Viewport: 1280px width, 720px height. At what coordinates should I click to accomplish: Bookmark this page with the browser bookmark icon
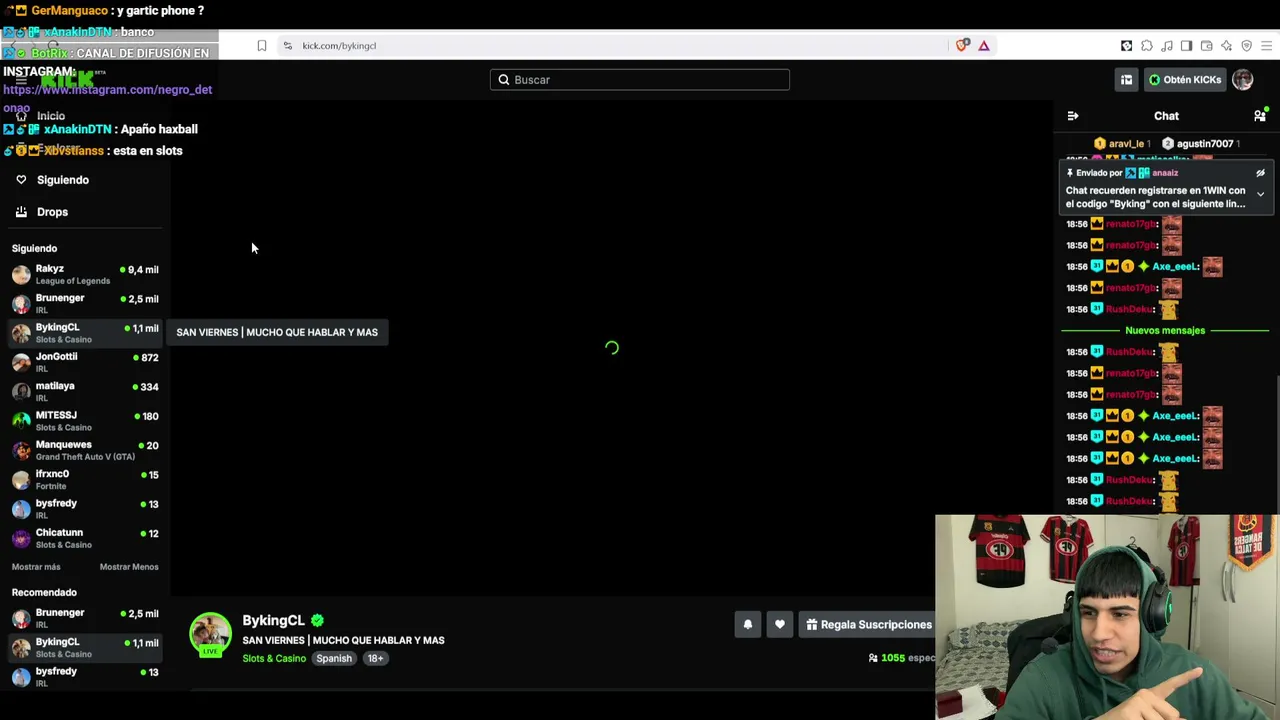coord(262,45)
